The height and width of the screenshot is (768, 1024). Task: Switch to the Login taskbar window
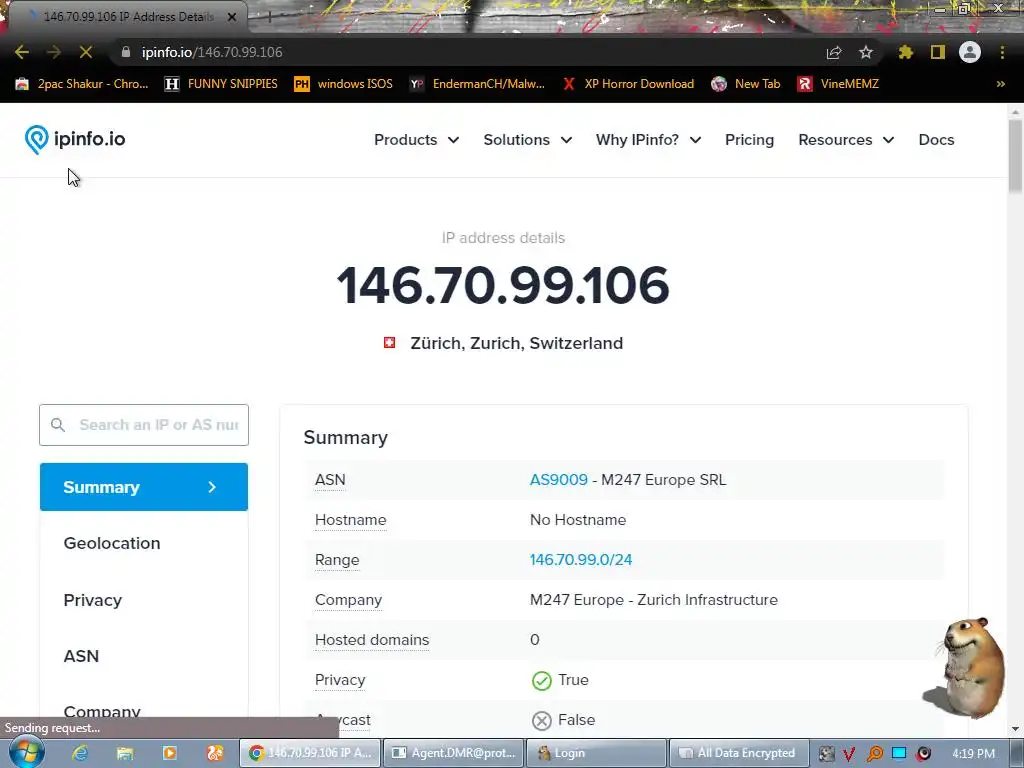596,753
